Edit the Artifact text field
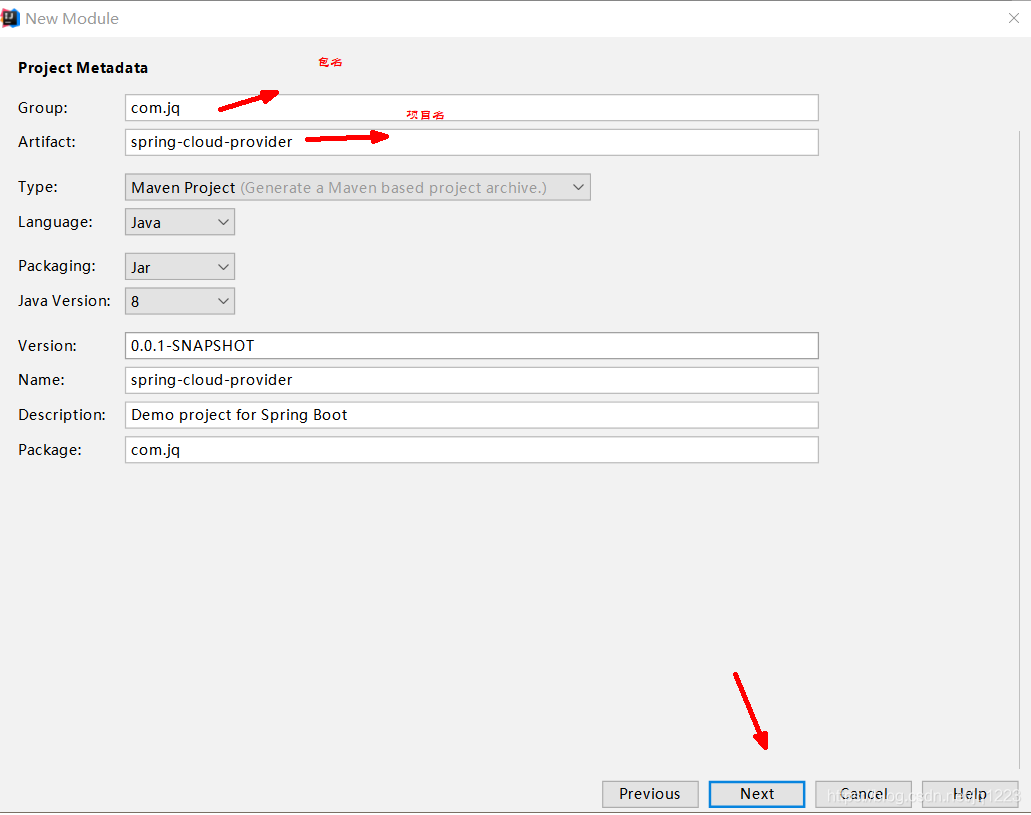The width and height of the screenshot is (1031, 815). [x=471, y=142]
